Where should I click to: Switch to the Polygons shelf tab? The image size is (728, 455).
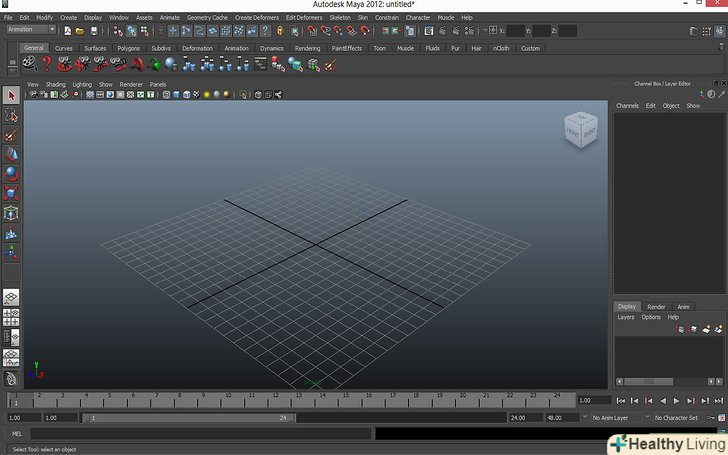pos(129,48)
